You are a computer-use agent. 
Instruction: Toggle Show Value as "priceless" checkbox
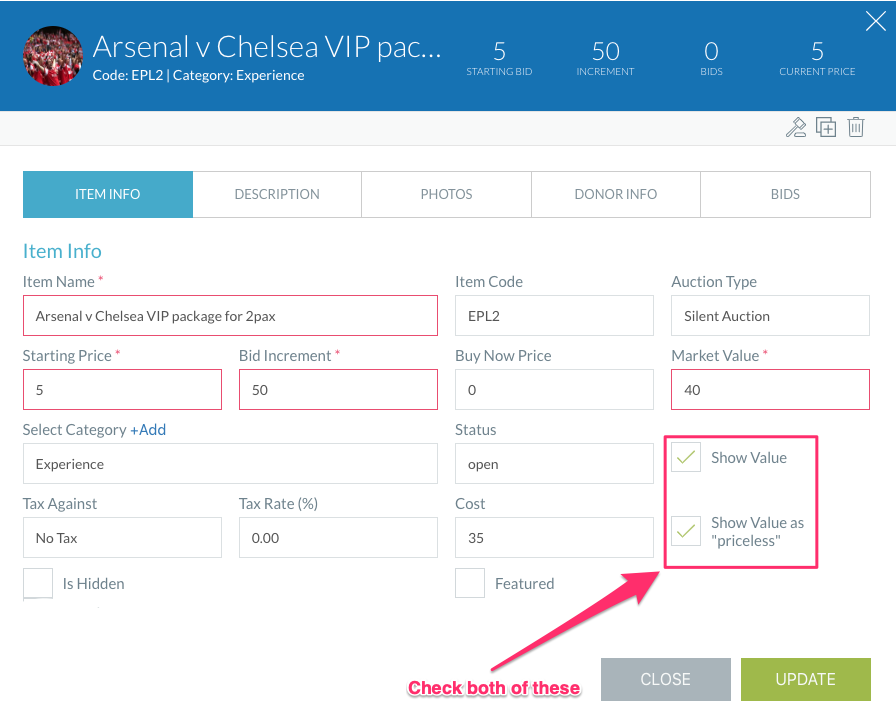coord(686,531)
